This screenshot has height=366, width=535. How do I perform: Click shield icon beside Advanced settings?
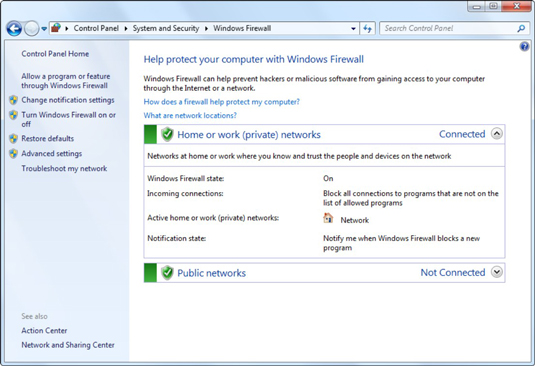14,153
